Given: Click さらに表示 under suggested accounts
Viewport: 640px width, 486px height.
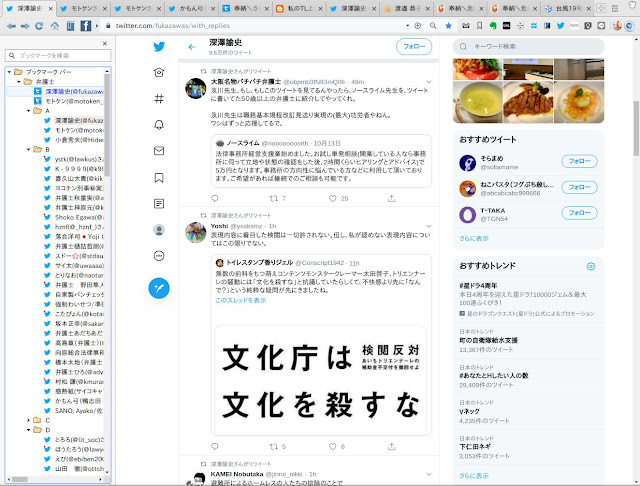Looking at the screenshot, I should (x=473, y=238).
